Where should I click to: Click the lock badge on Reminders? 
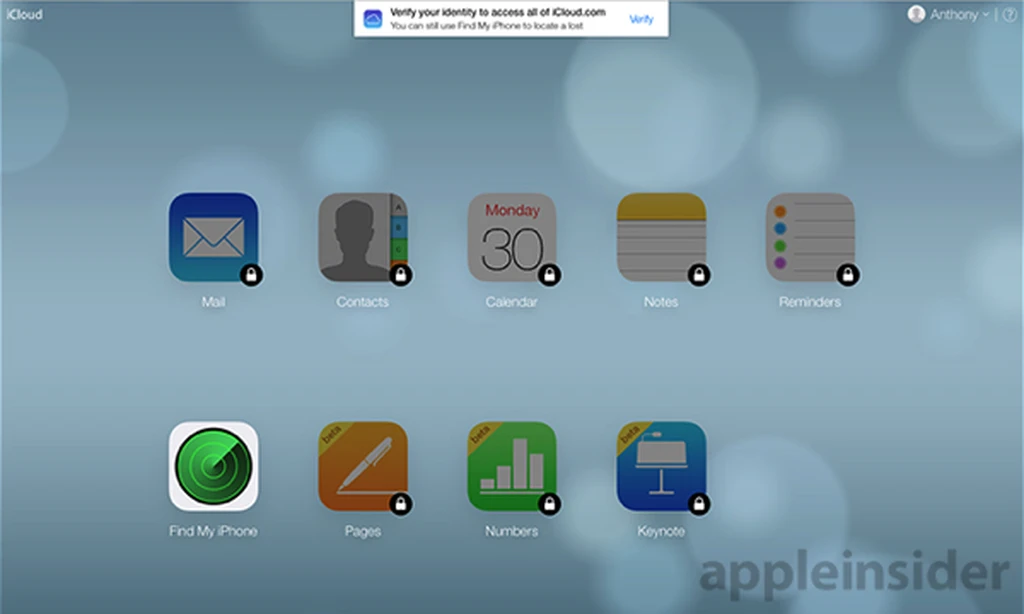848,275
